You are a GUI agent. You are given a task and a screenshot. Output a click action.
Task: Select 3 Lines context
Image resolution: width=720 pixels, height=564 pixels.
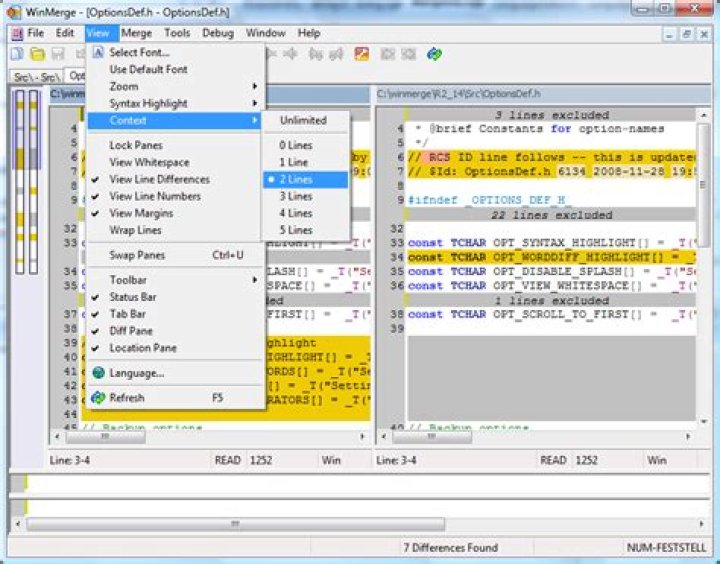306,196
